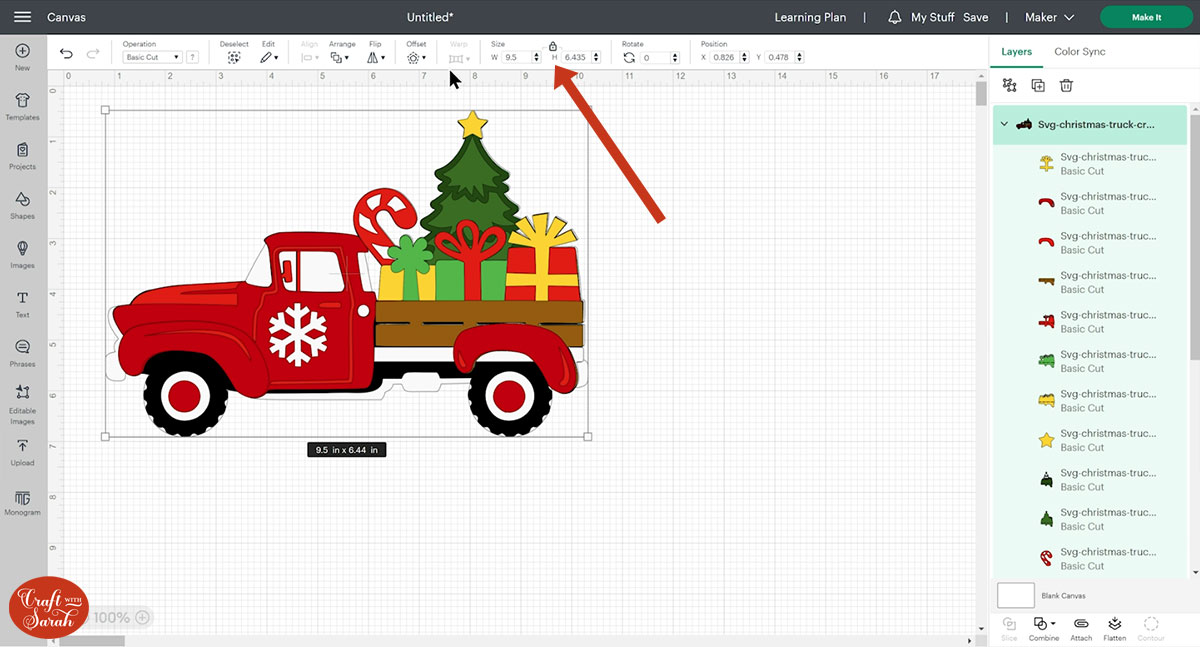Screen dimensions: 1200x647
Task: Open the Images library
Action: pos(22,253)
